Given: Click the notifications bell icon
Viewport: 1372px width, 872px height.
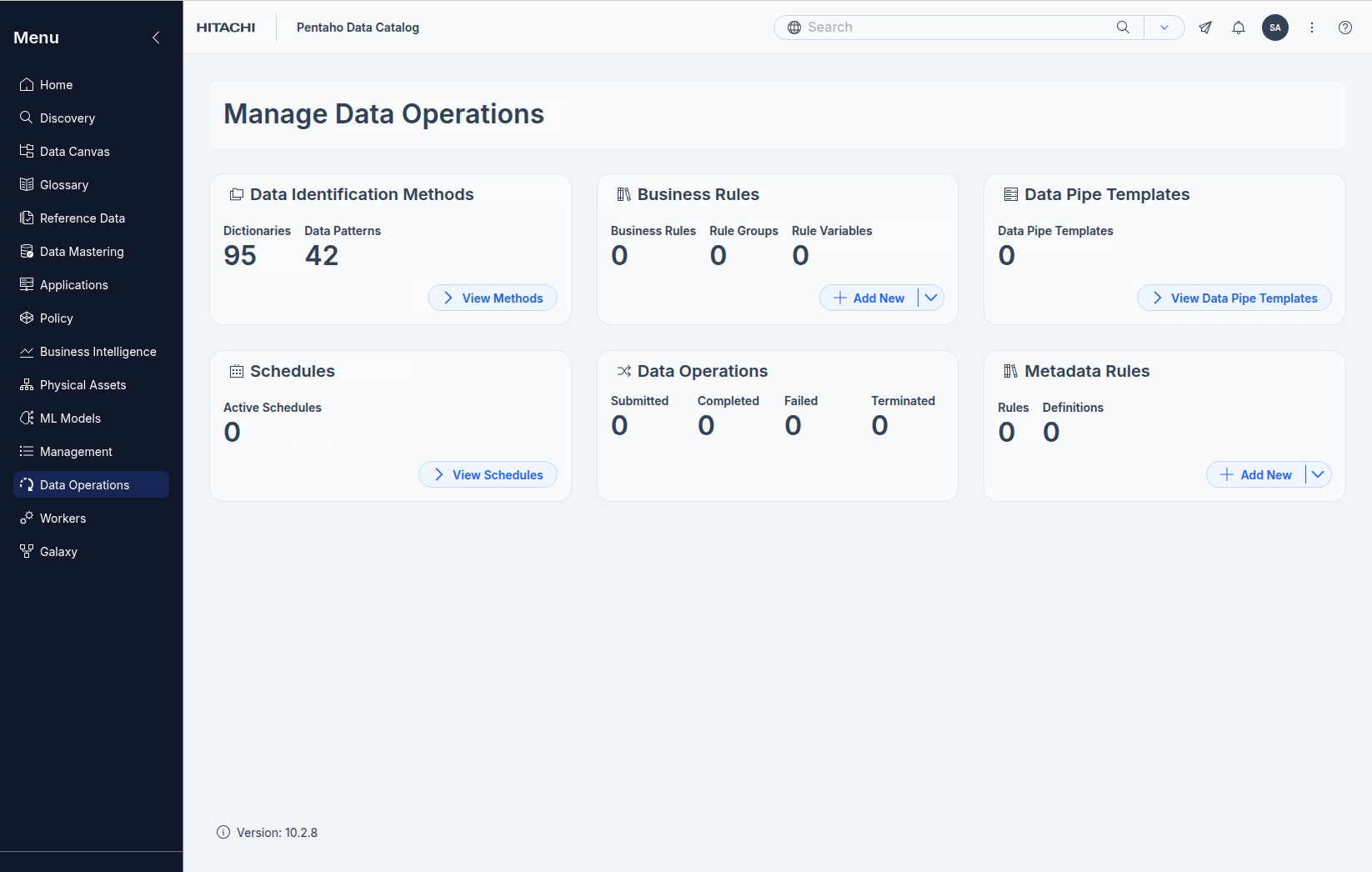Looking at the screenshot, I should [x=1239, y=28].
